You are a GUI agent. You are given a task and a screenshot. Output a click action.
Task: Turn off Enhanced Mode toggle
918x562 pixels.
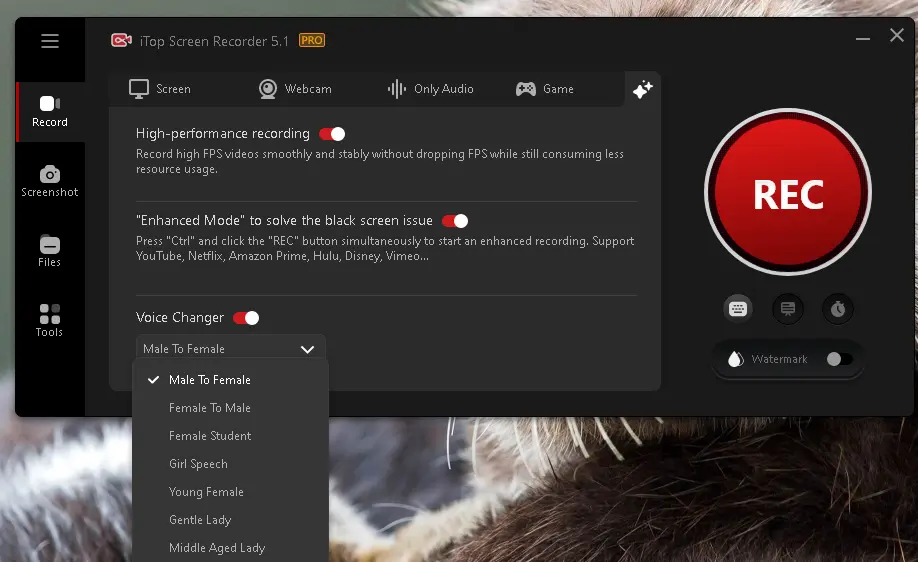point(455,221)
